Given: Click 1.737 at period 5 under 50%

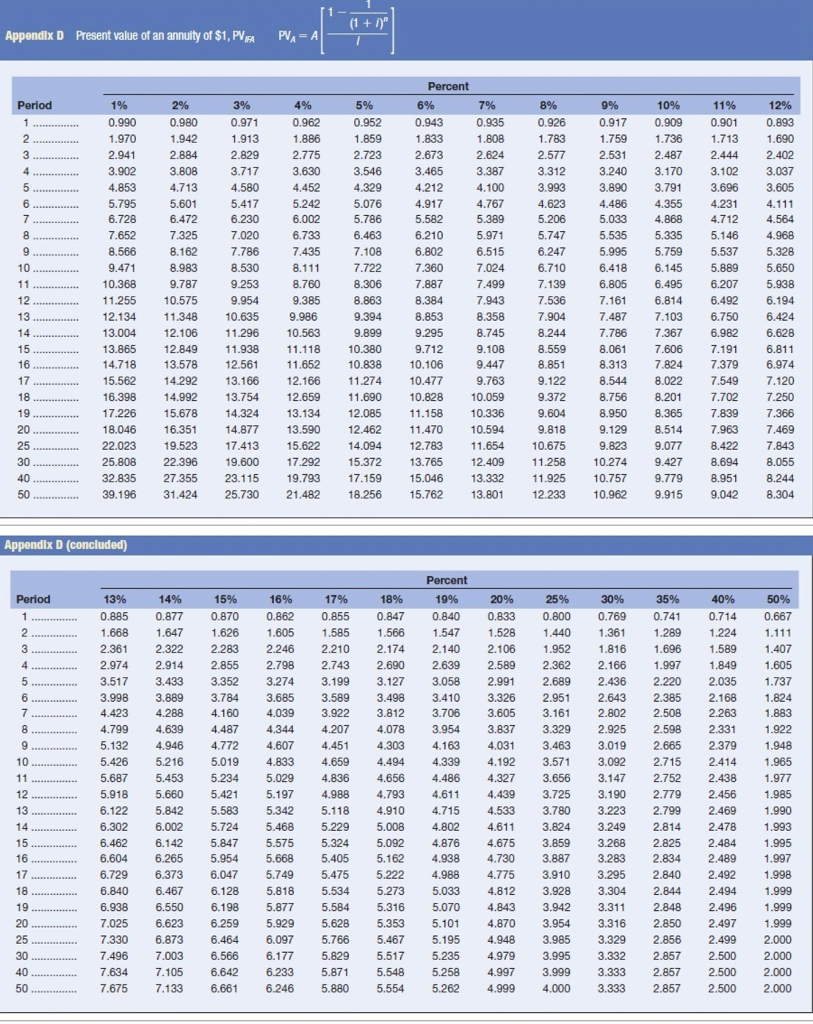Looking at the screenshot, I should coord(778,681).
